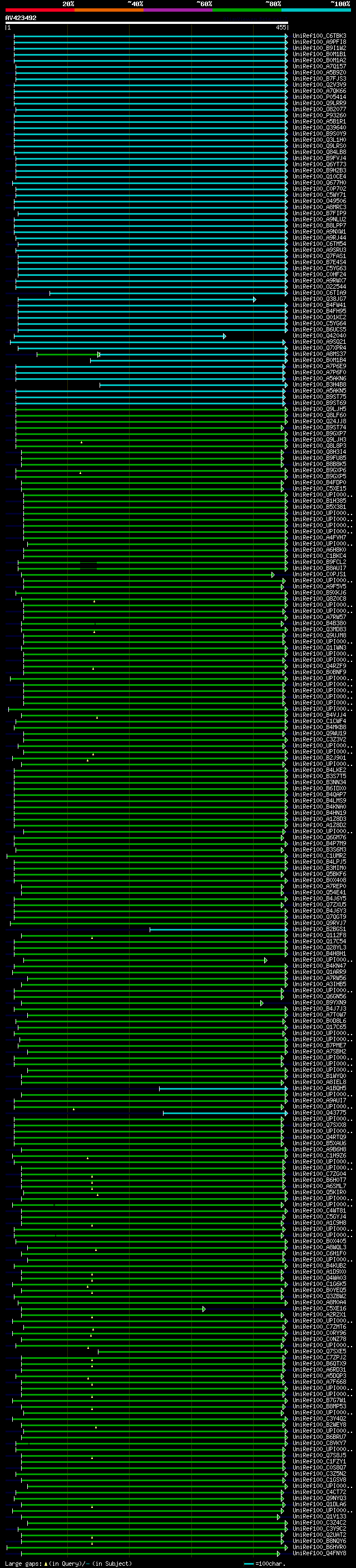This screenshot has width=356, height=1568.
Task: Select hit label UniRef100_A9AUI7
Action: click(319, 1101)
